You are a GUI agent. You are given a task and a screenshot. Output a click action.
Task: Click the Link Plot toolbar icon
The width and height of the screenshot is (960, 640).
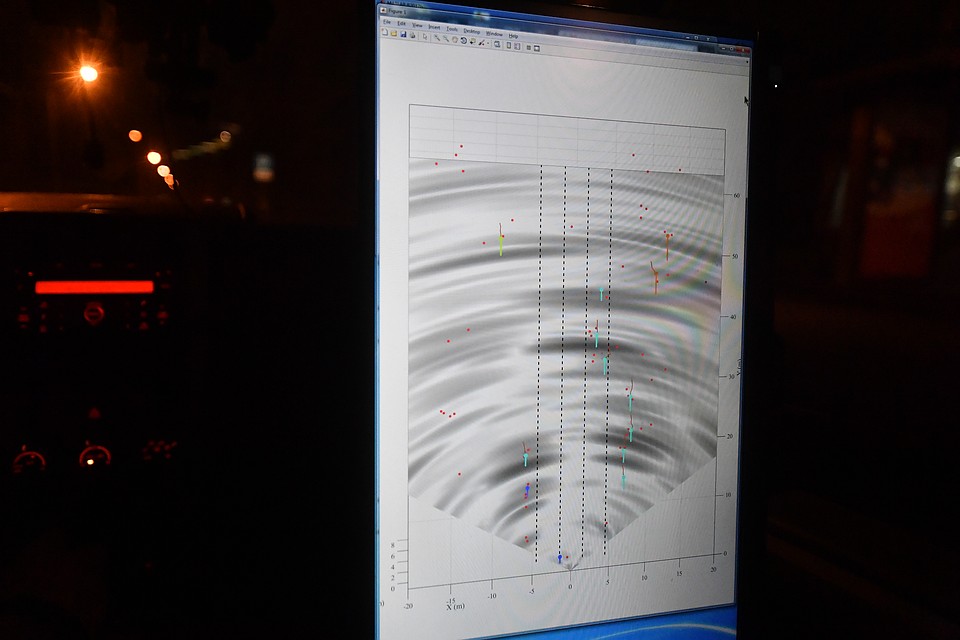[498, 44]
